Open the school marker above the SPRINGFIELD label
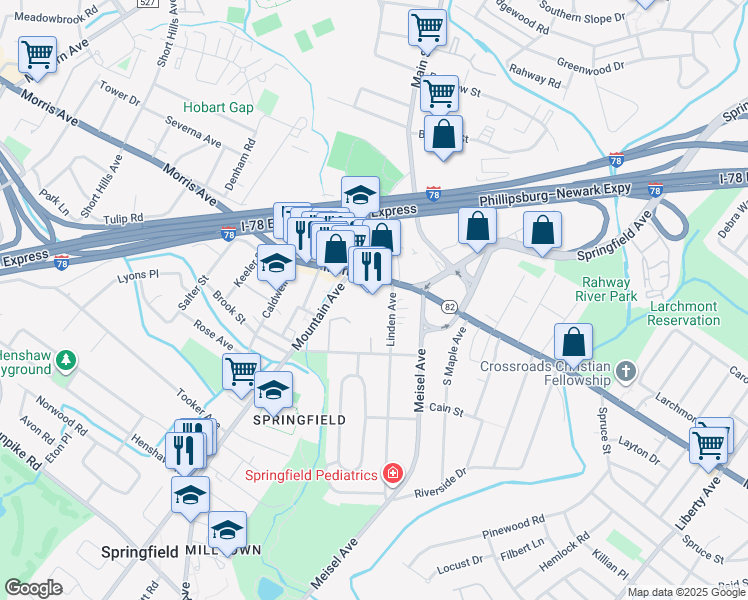The height and width of the screenshot is (600, 748). pyautogui.click(x=273, y=391)
